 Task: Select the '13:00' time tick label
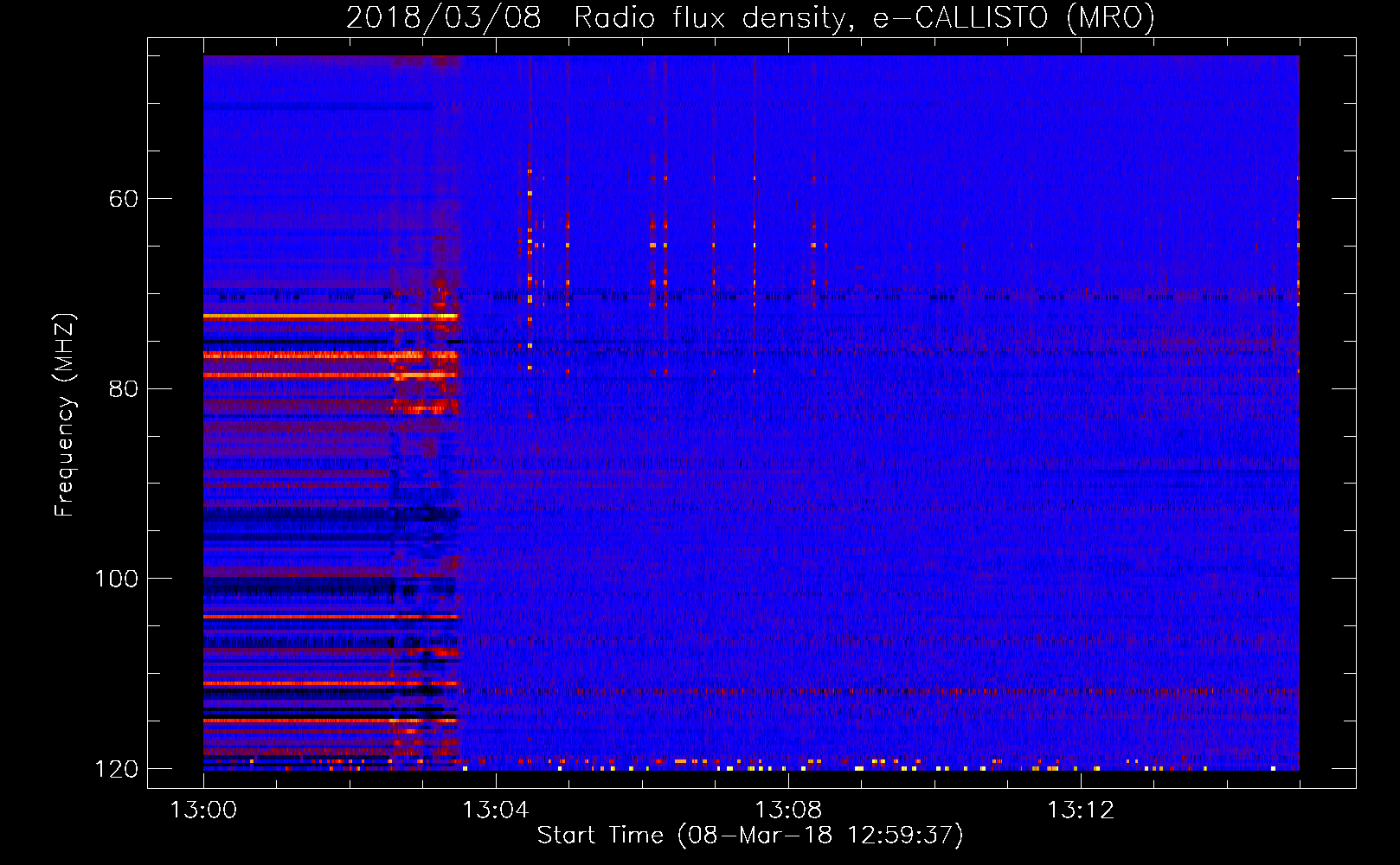[x=203, y=811]
